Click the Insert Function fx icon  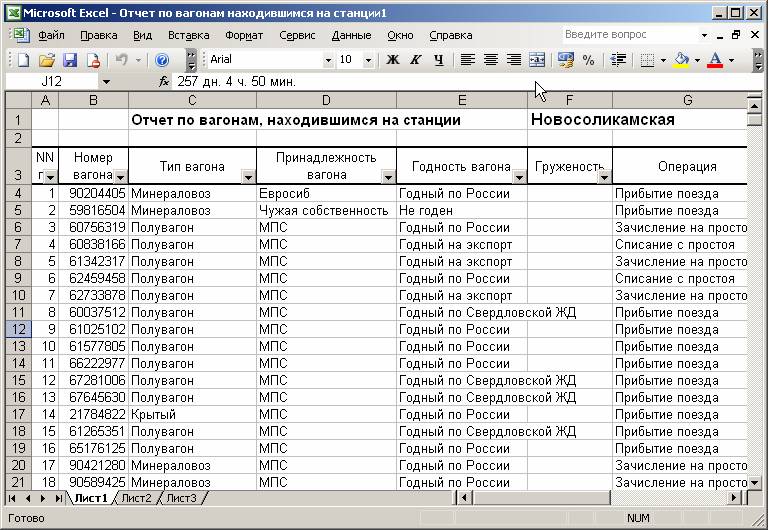tap(164, 82)
